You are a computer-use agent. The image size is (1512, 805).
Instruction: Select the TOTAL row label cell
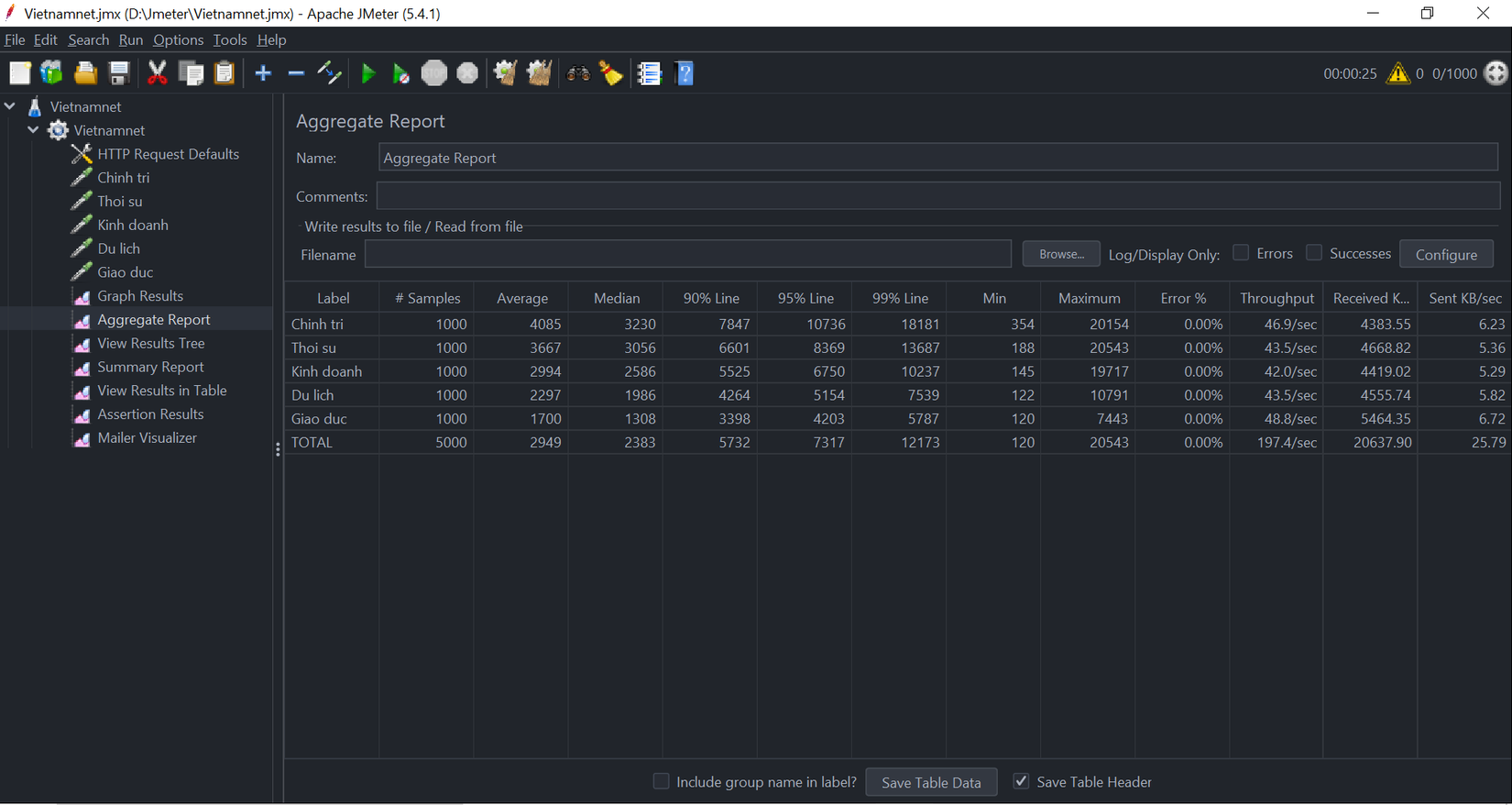click(333, 442)
